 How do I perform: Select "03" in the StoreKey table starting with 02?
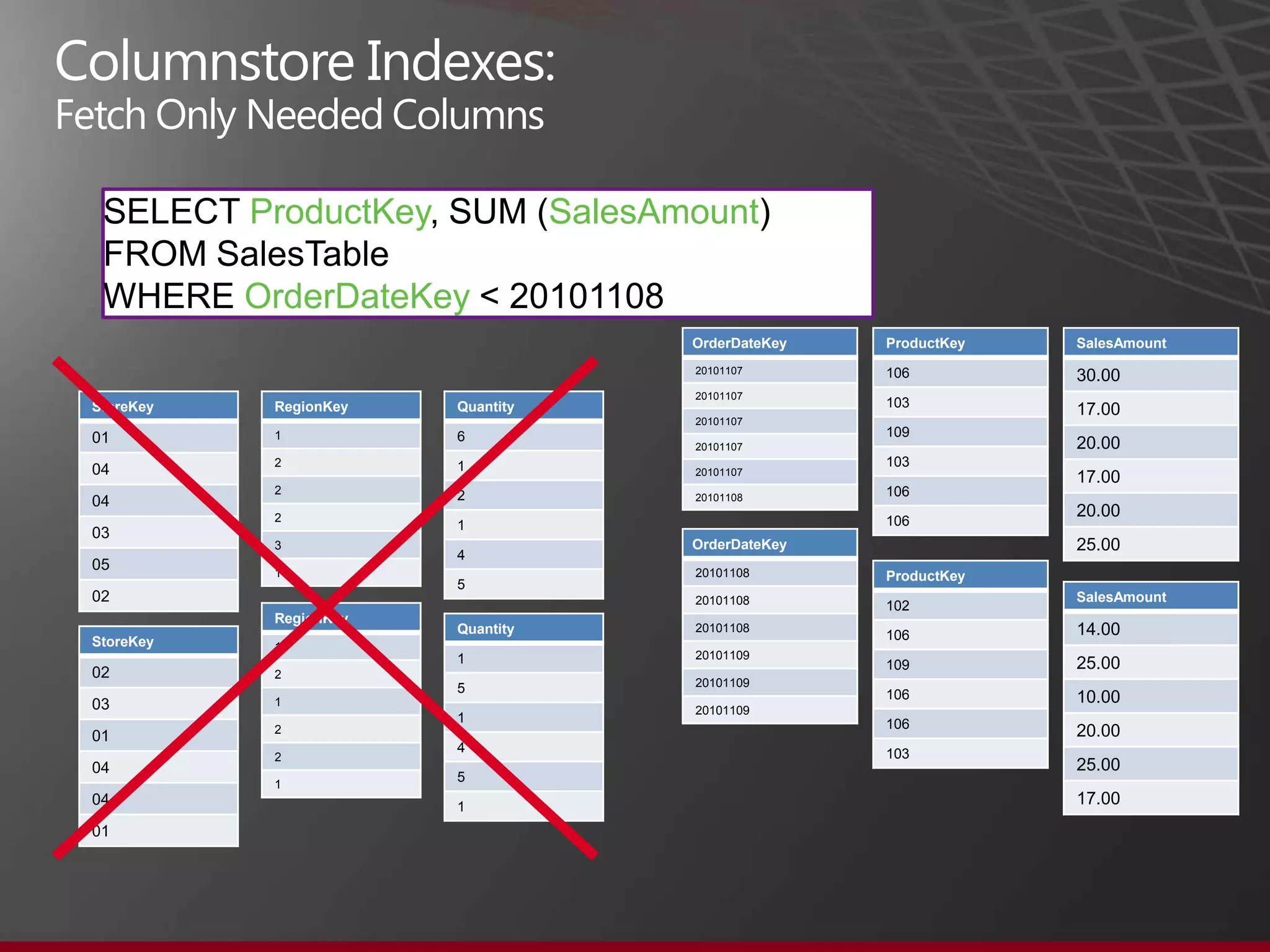(x=159, y=704)
